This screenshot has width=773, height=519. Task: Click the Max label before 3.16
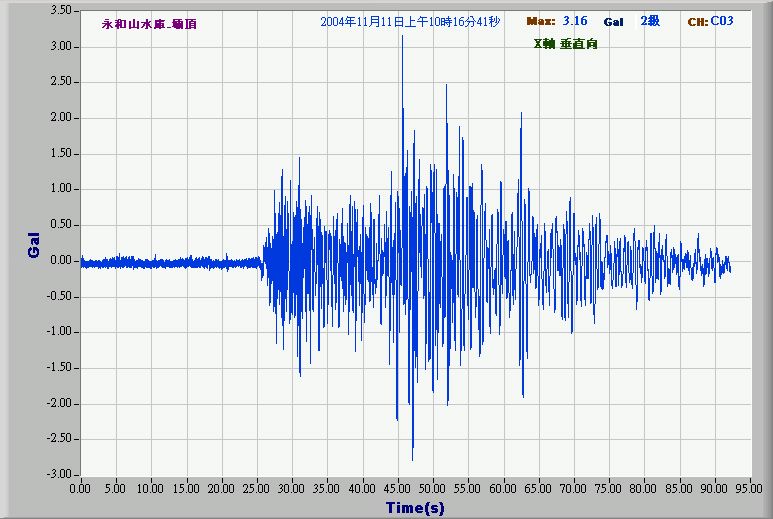pos(540,22)
